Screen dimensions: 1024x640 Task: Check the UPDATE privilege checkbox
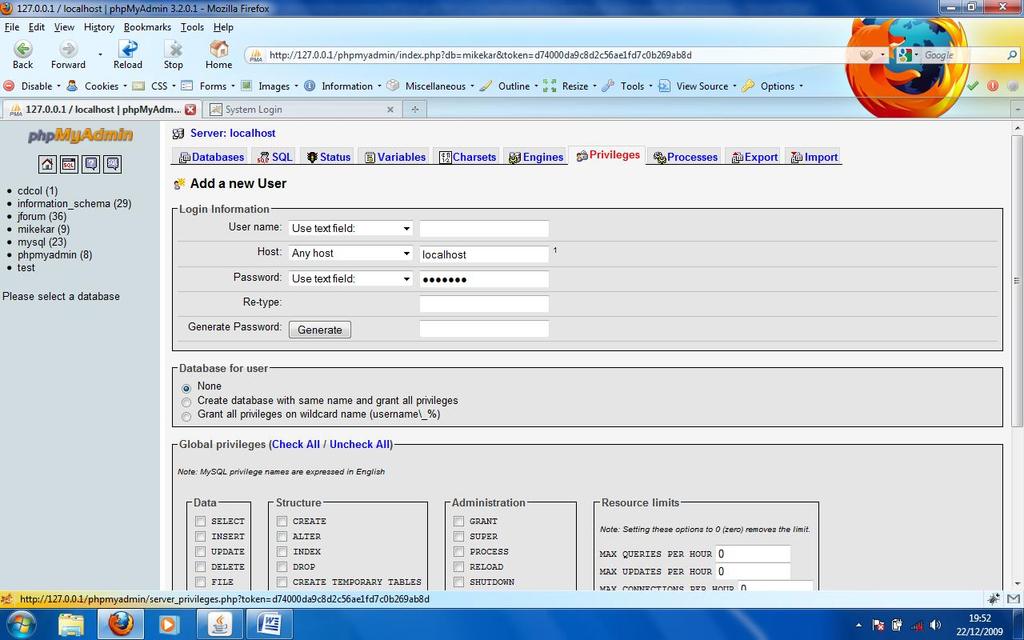[200, 552]
